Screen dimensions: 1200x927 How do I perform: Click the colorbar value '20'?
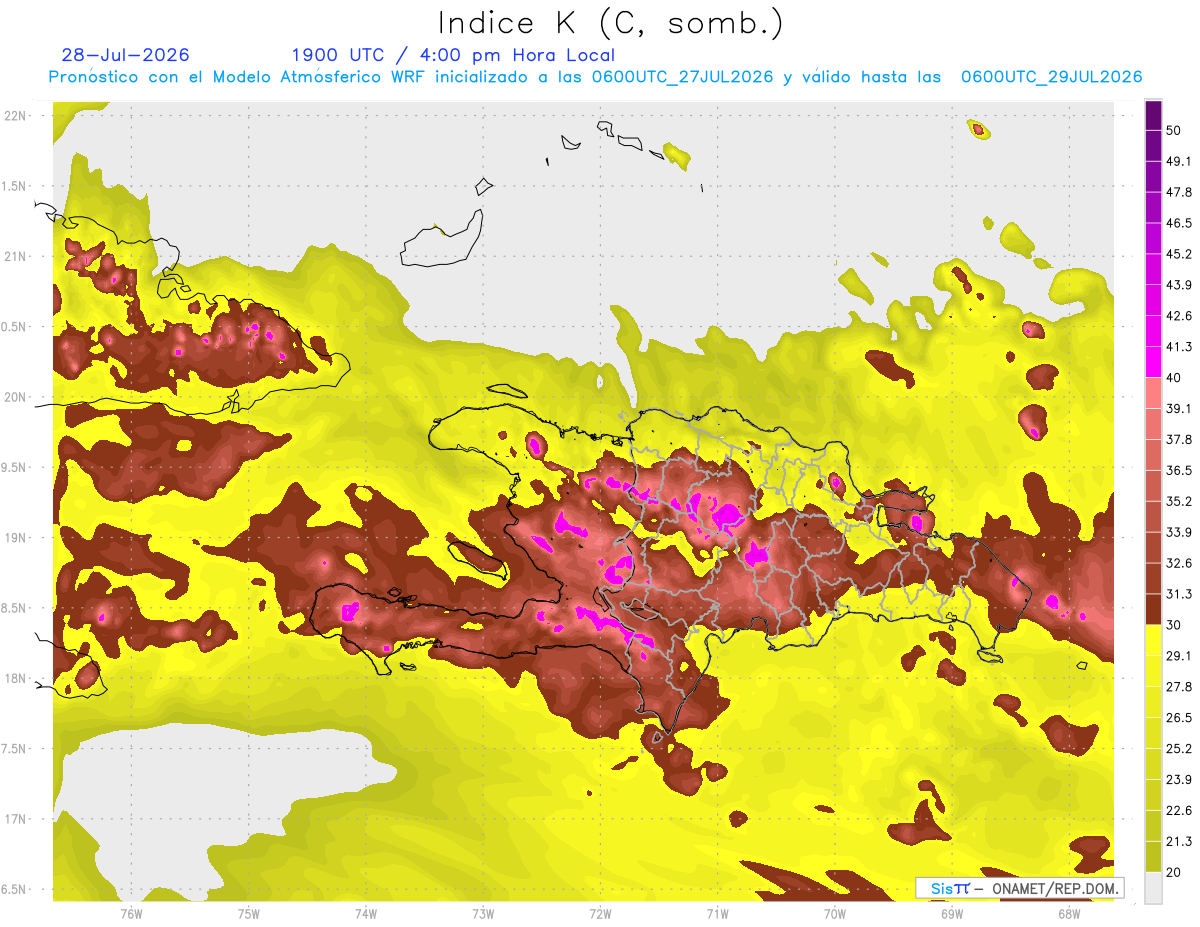[1174, 873]
